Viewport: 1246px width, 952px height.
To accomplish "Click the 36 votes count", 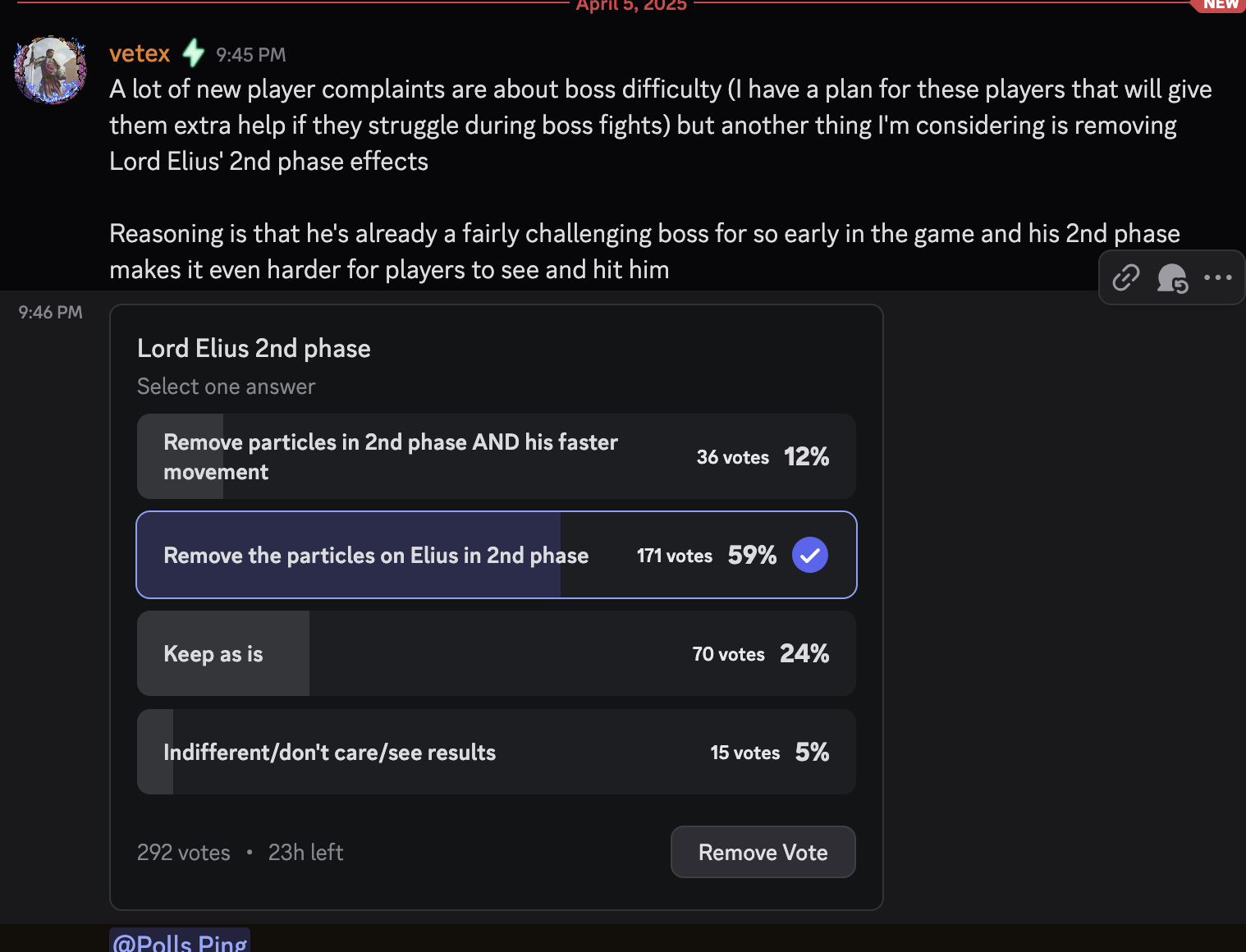I will click(x=733, y=457).
